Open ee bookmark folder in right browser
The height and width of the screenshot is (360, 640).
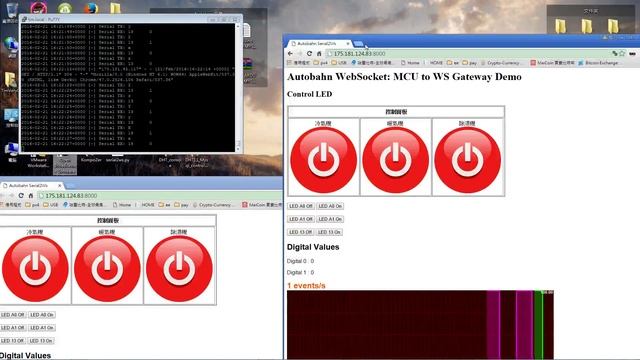(x=453, y=63)
